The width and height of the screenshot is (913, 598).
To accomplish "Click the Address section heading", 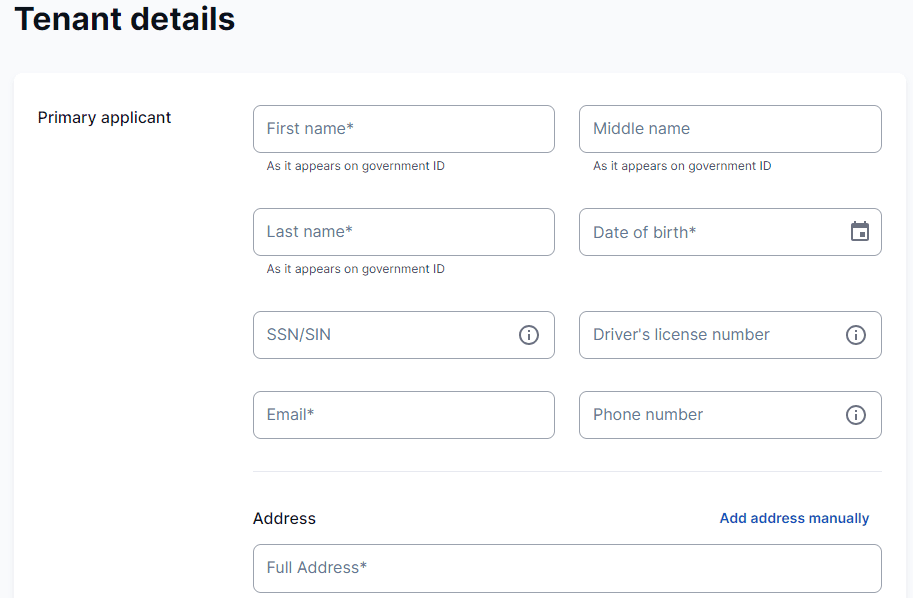I will [x=284, y=518].
